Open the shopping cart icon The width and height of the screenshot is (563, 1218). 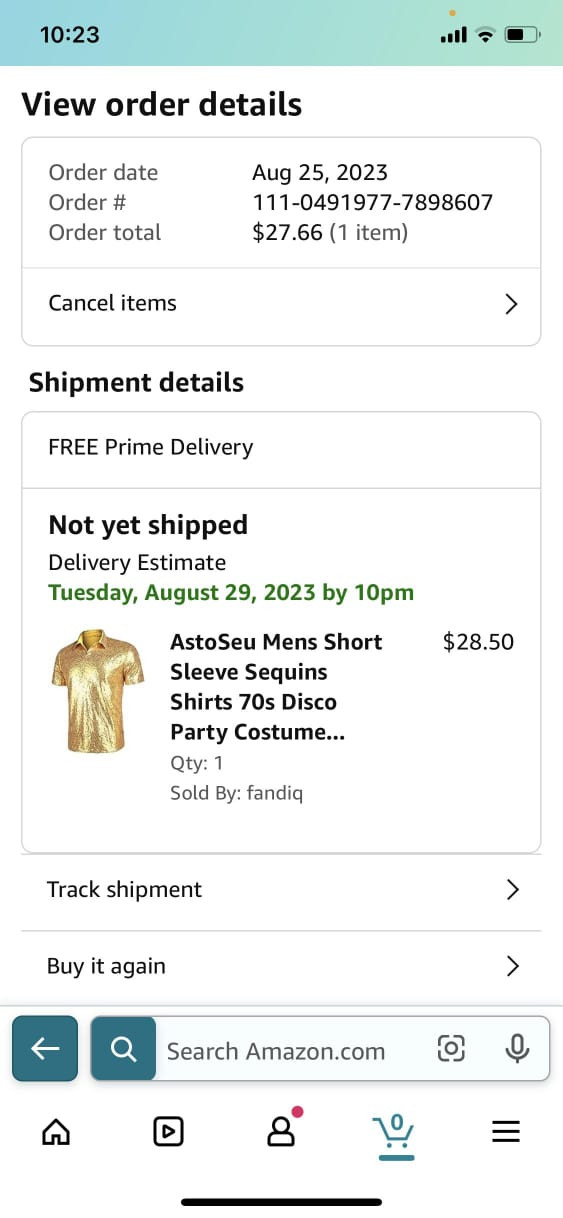pyautogui.click(x=394, y=1135)
